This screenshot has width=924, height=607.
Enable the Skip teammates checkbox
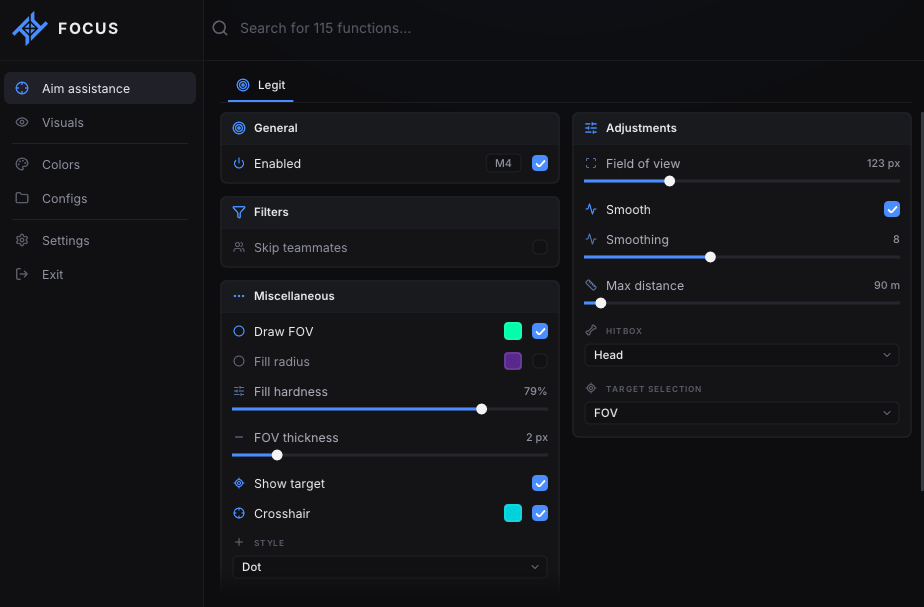click(540, 247)
